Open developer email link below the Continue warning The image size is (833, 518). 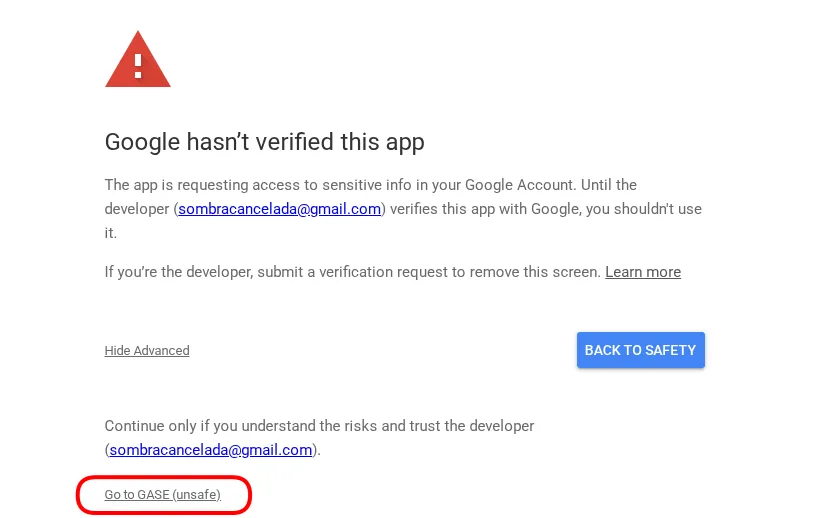210,450
